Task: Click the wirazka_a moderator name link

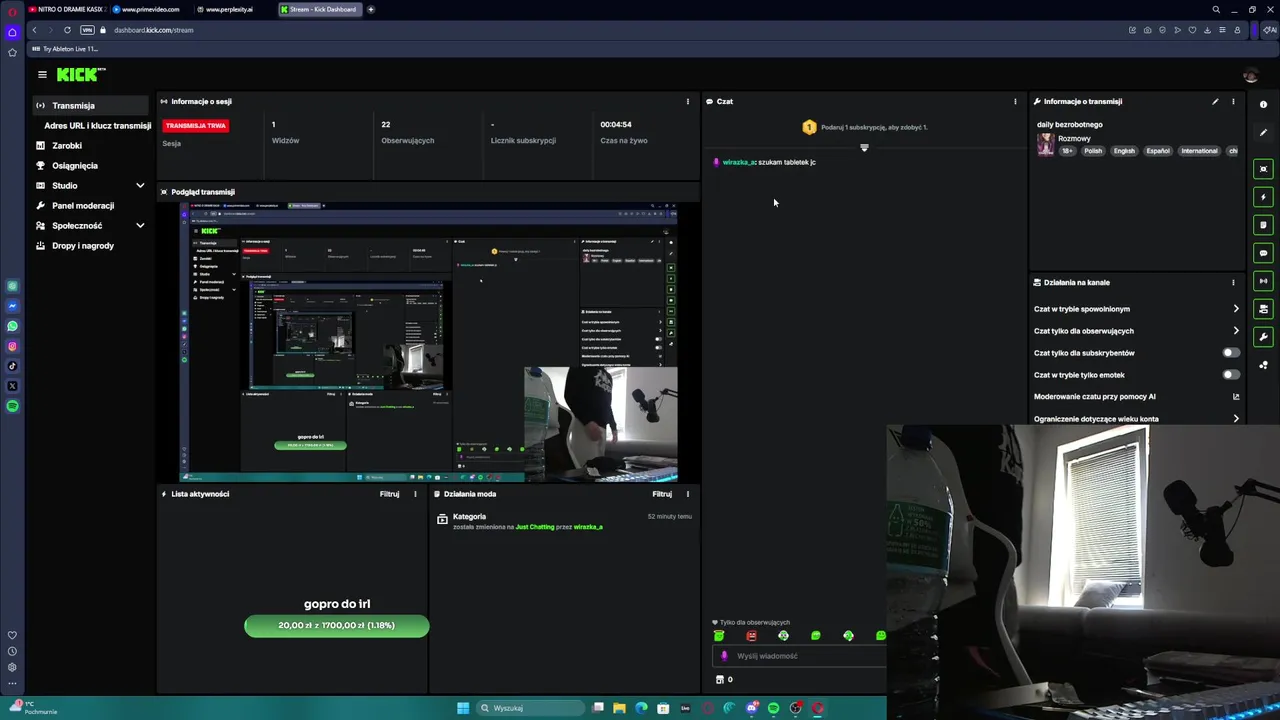Action: click(x=588, y=527)
